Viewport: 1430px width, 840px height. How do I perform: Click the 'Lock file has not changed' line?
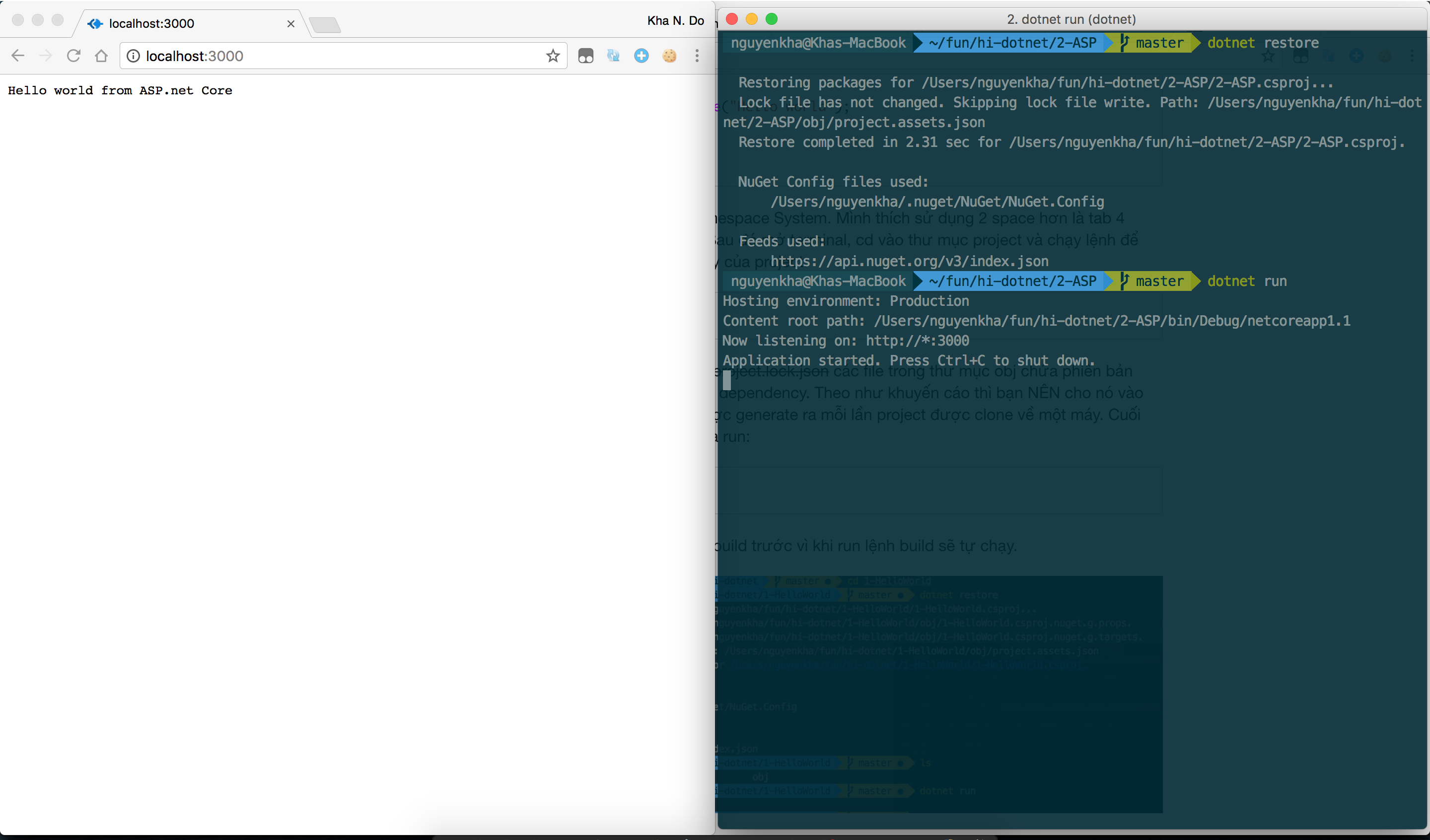[x=1072, y=112]
